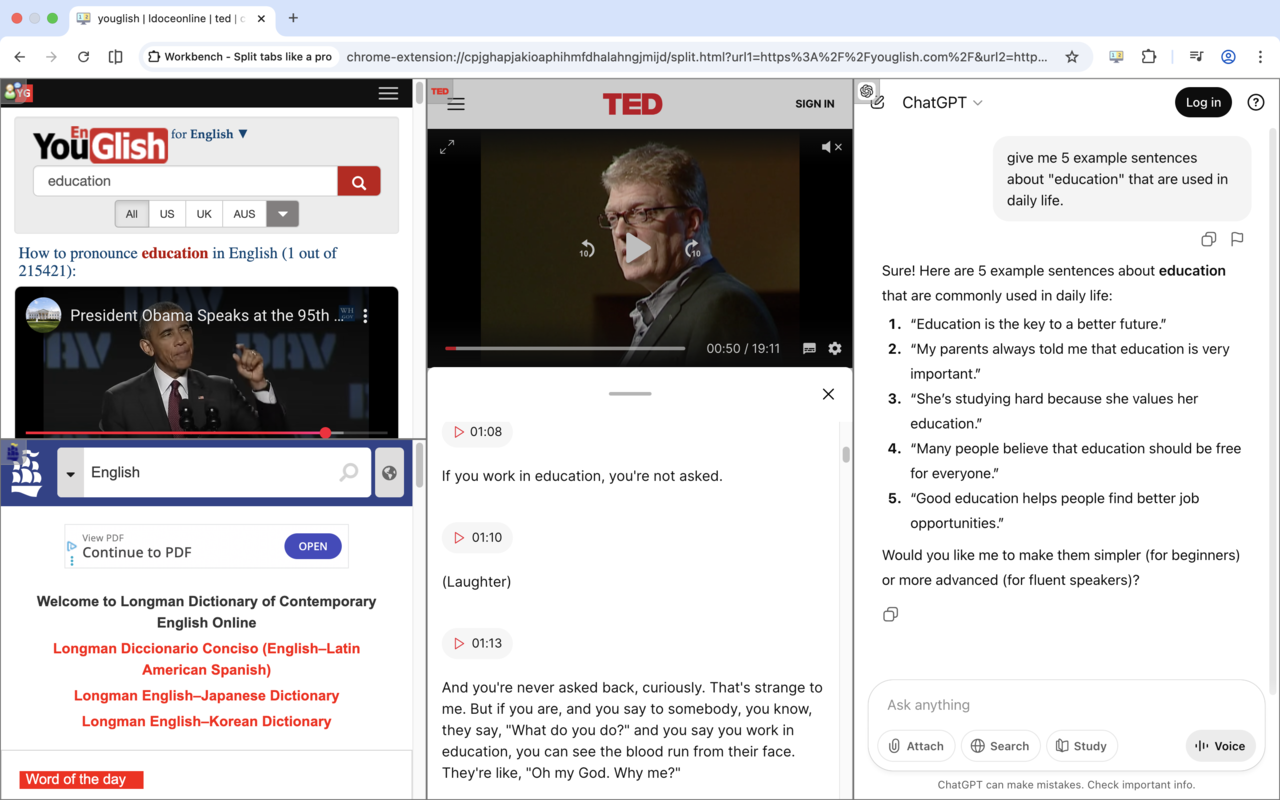Open the Longman dictionary selector dropdown
Viewport: 1280px width, 800px height.
[x=70, y=473]
